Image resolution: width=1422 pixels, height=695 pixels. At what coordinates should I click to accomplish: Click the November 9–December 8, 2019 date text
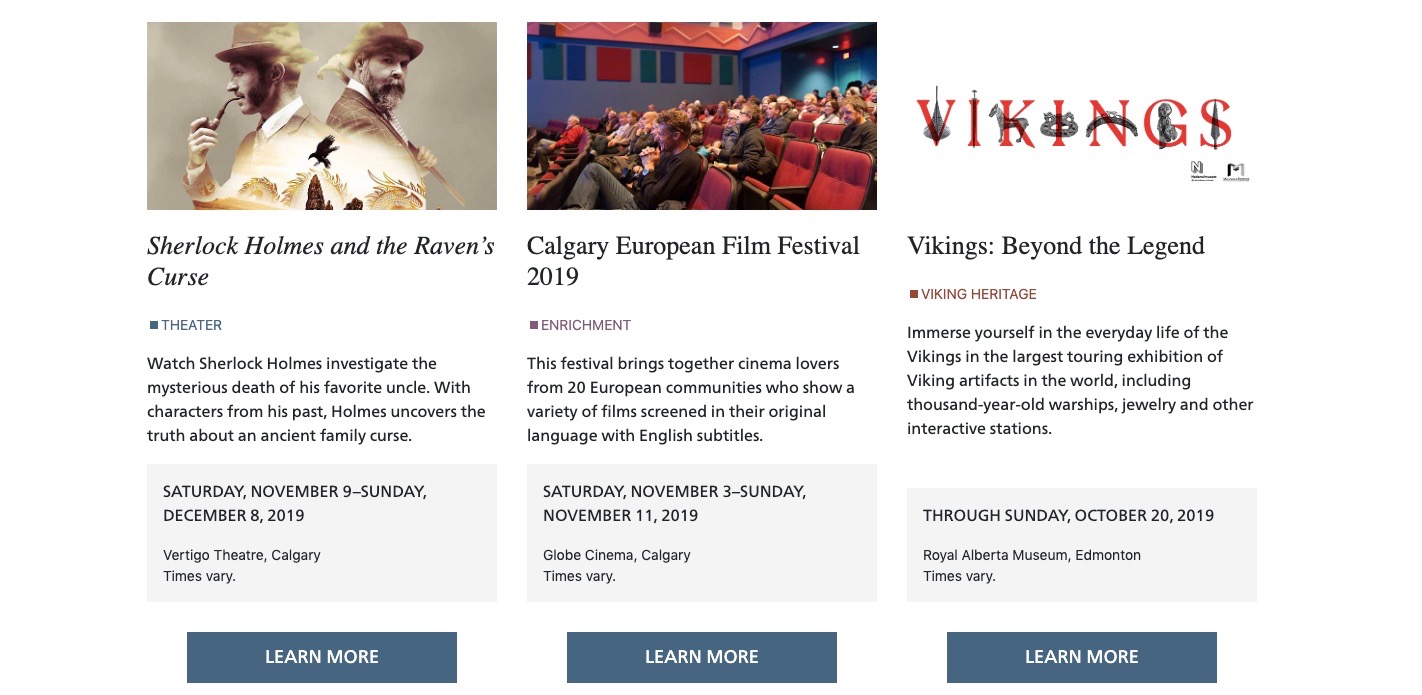pyautogui.click(x=295, y=503)
